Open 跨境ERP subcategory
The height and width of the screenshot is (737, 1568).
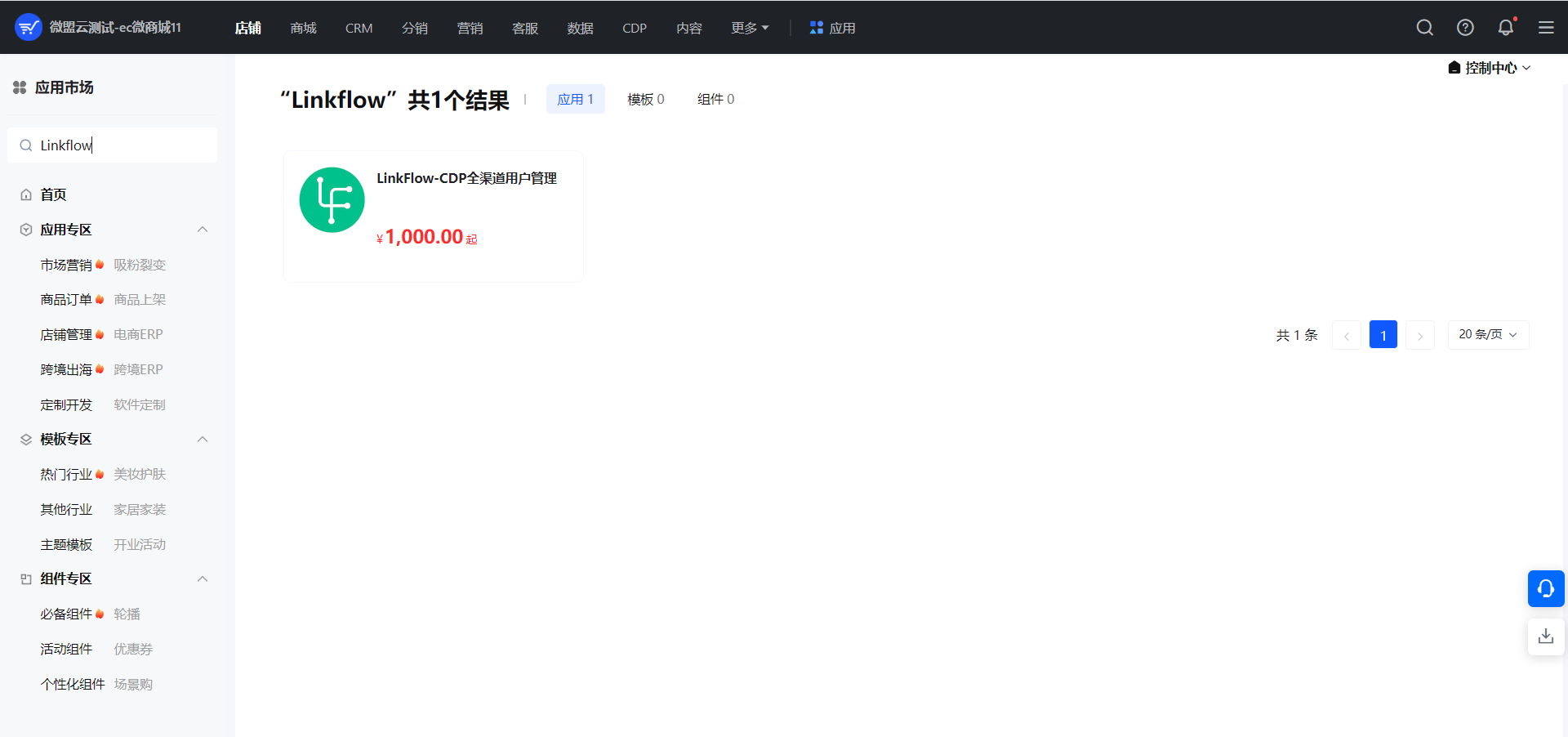[x=138, y=369]
